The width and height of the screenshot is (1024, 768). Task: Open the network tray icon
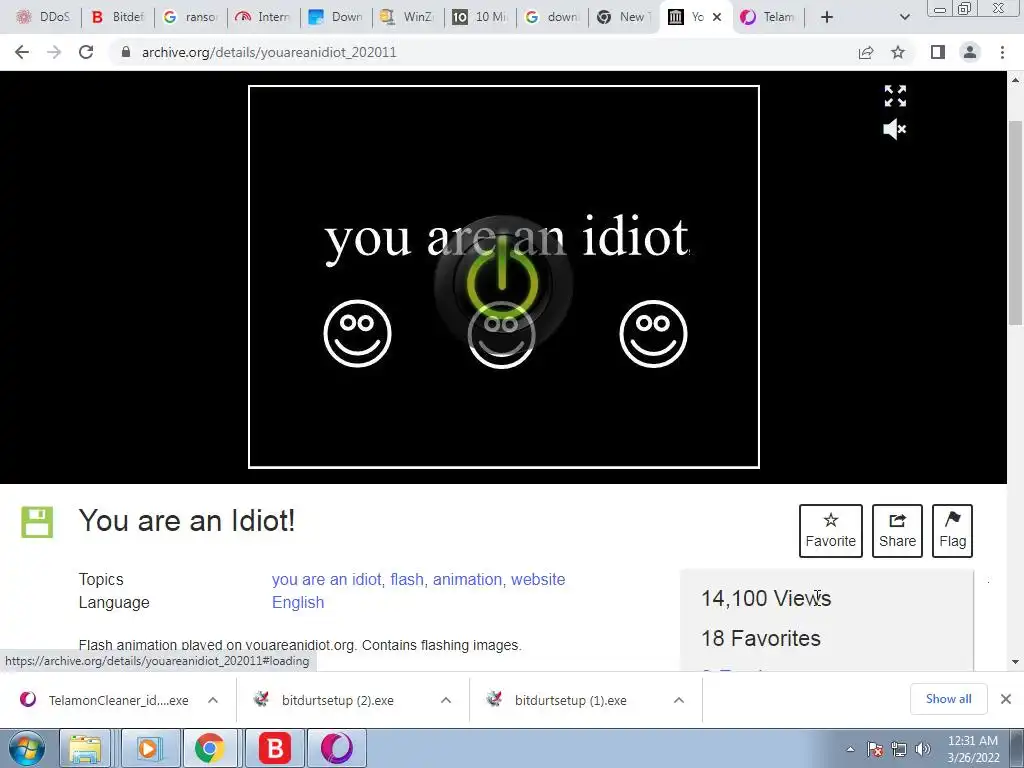click(x=899, y=749)
